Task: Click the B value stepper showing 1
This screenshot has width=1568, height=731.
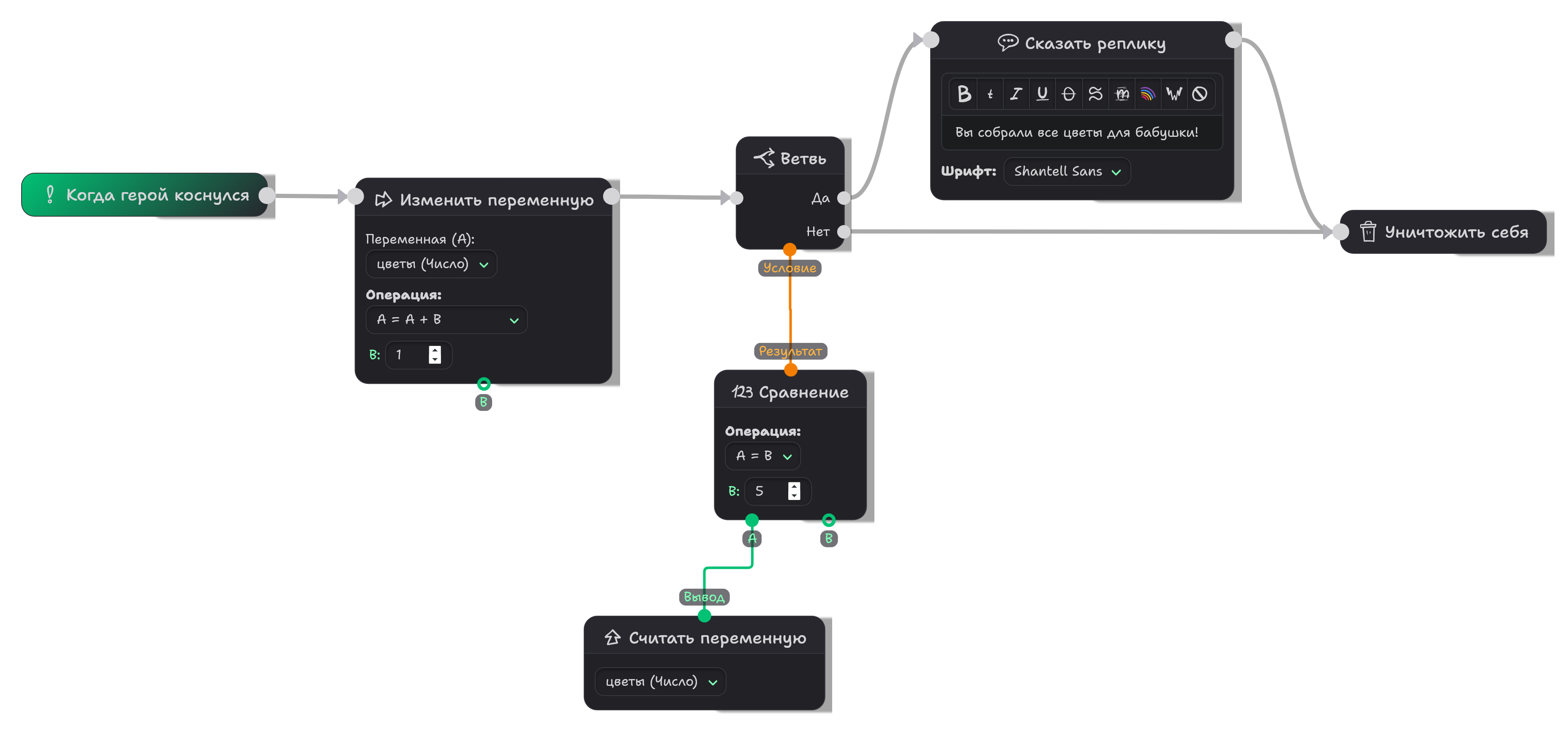Action: (435, 355)
